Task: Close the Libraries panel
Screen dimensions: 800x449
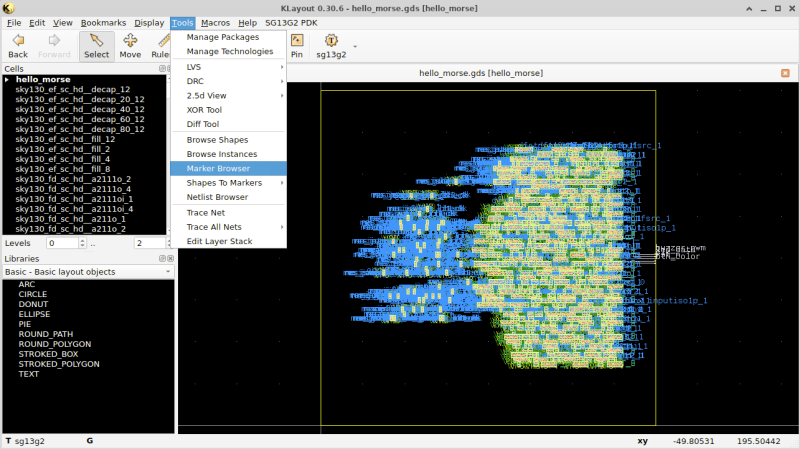Action: pos(170,258)
